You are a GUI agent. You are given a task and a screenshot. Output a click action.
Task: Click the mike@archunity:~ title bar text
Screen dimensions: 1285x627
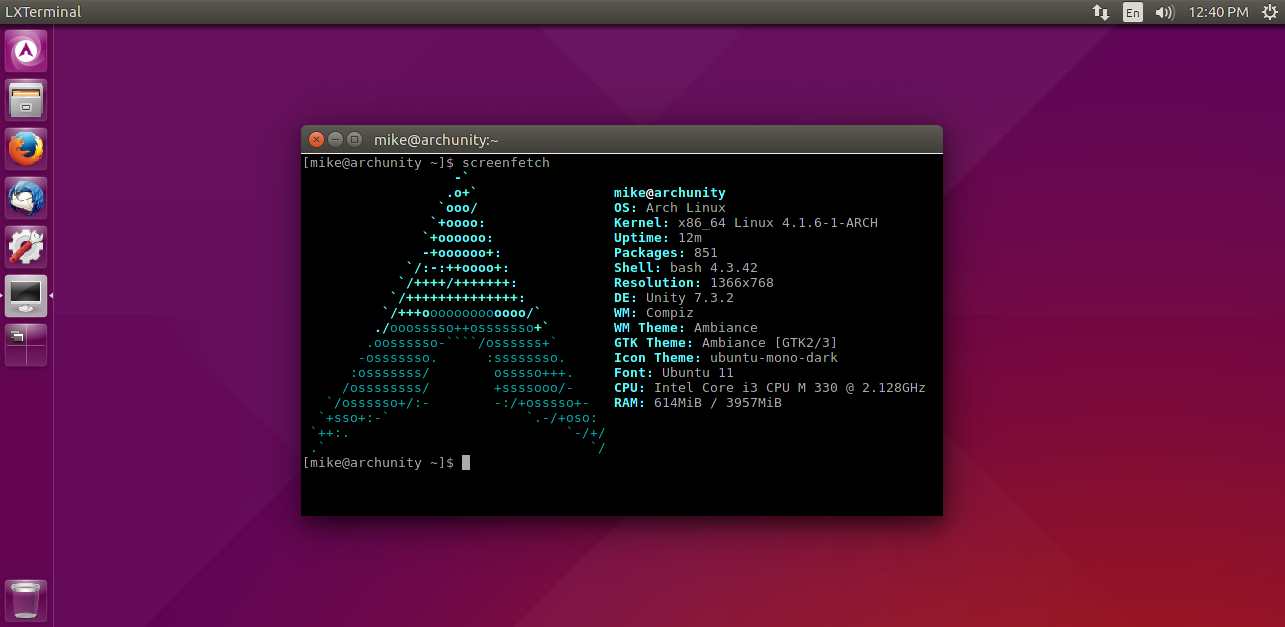coord(436,140)
